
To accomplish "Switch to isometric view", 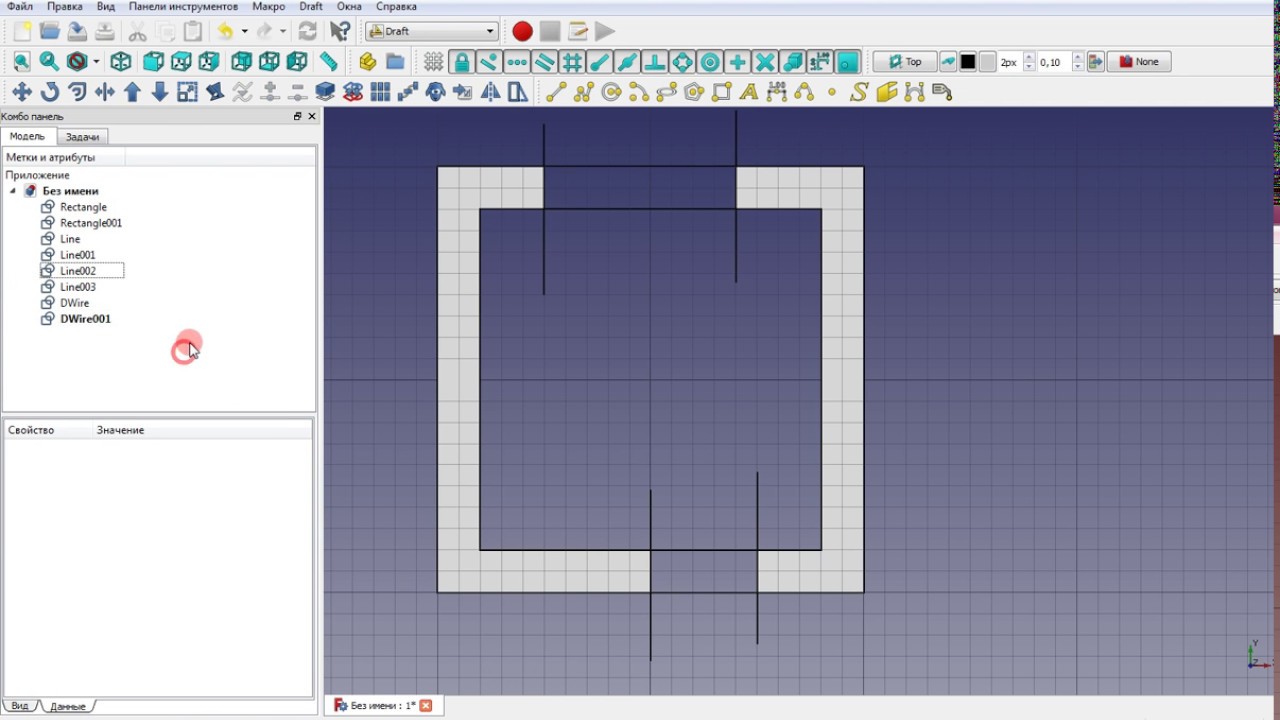I will point(121,62).
